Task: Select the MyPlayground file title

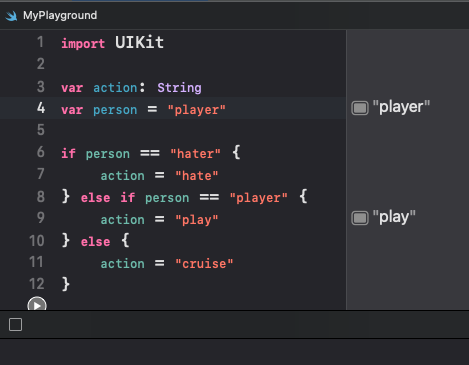Action: click(x=60, y=15)
